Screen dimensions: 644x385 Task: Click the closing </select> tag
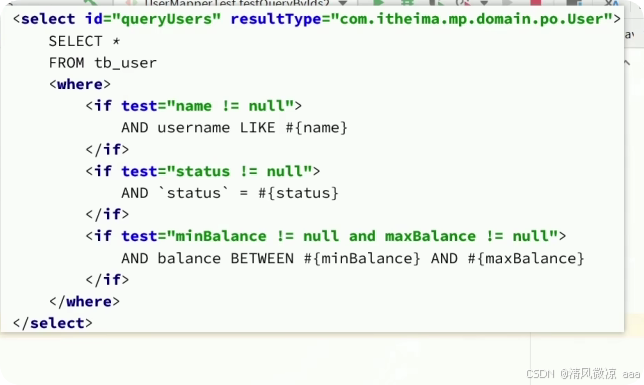point(53,323)
